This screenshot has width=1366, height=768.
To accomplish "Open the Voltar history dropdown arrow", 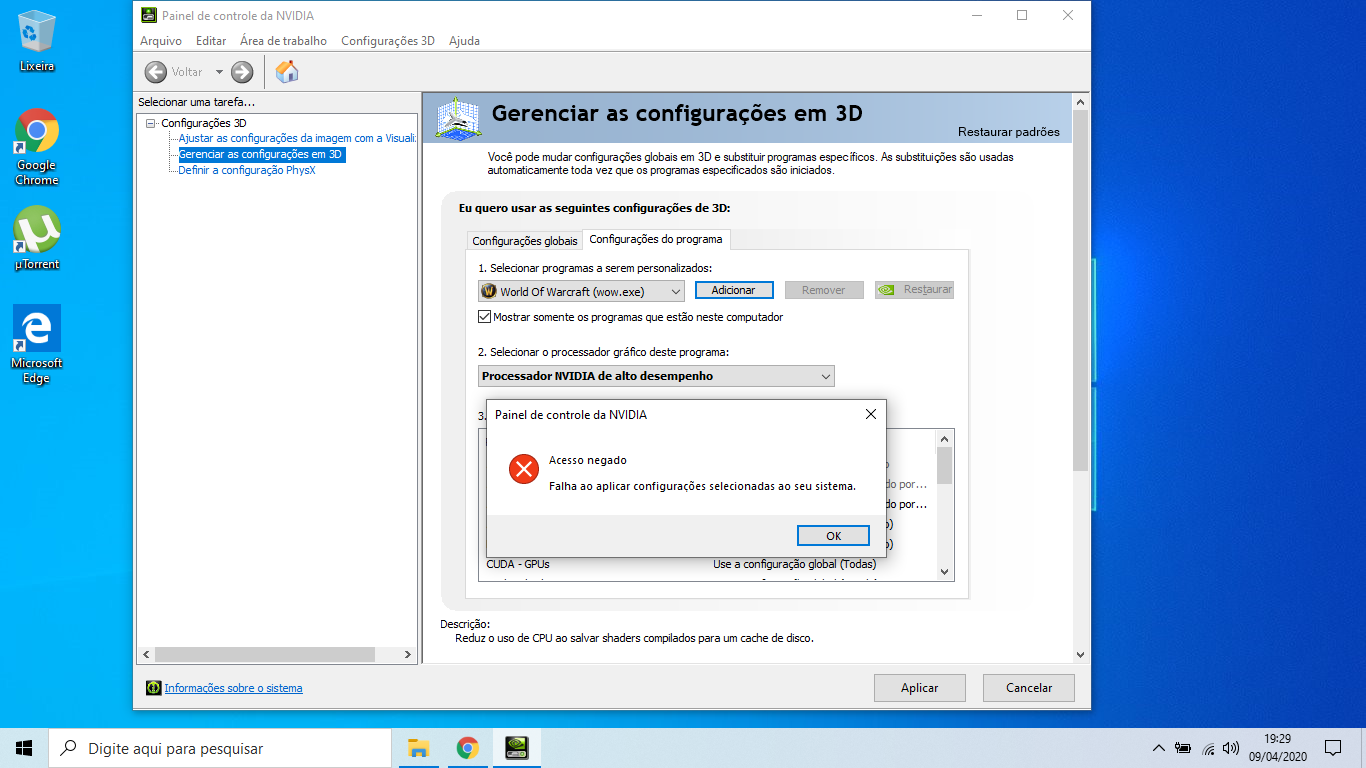I will pos(219,72).
